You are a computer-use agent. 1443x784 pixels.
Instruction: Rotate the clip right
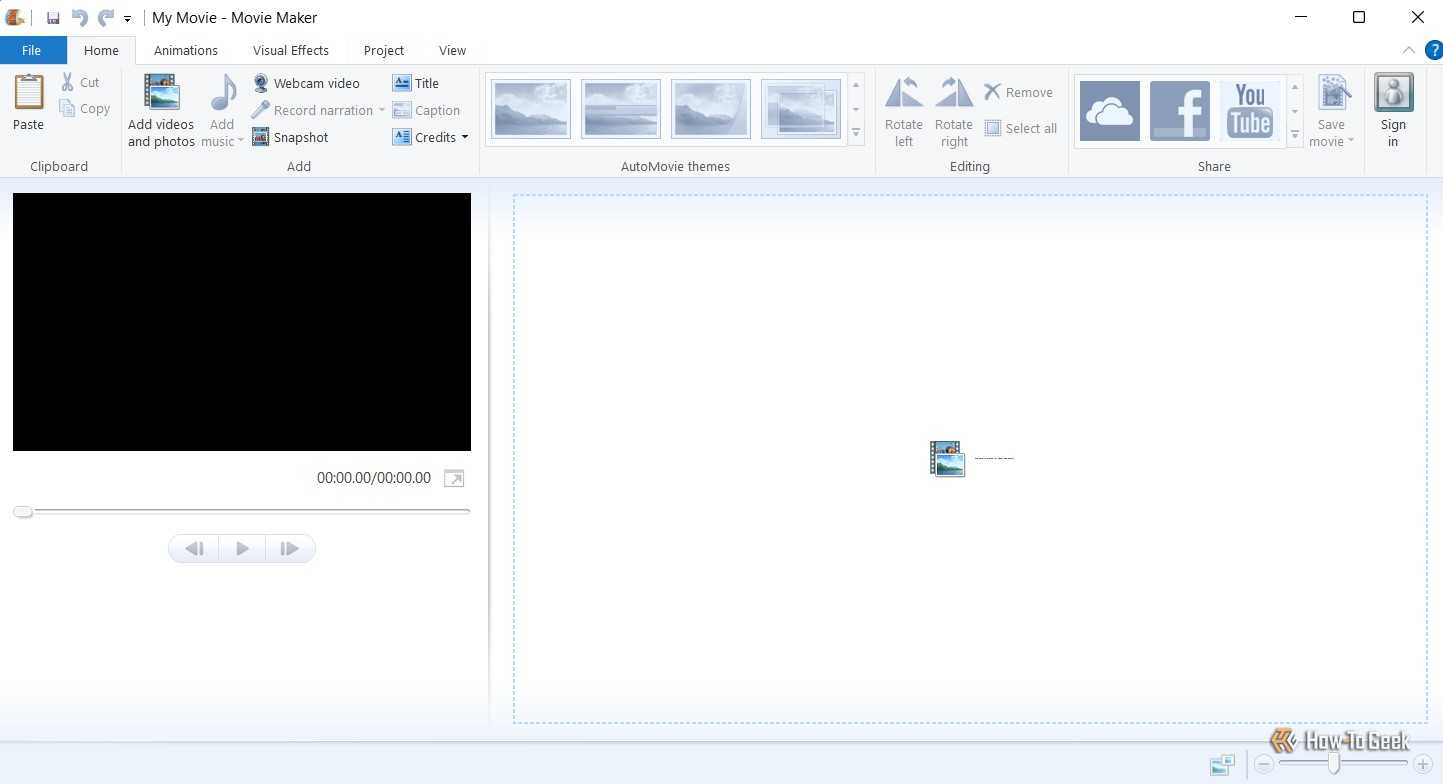point(953,110)
